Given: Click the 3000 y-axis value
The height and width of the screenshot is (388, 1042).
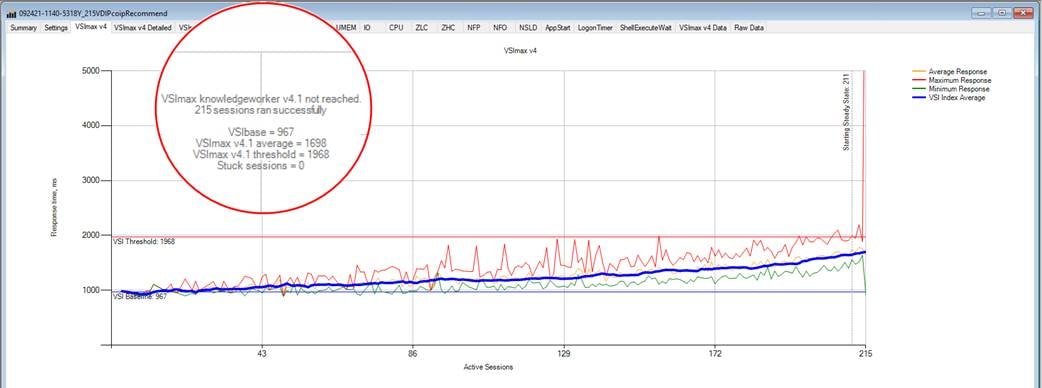Looking at the screenshot, I should tap(91, 181).
